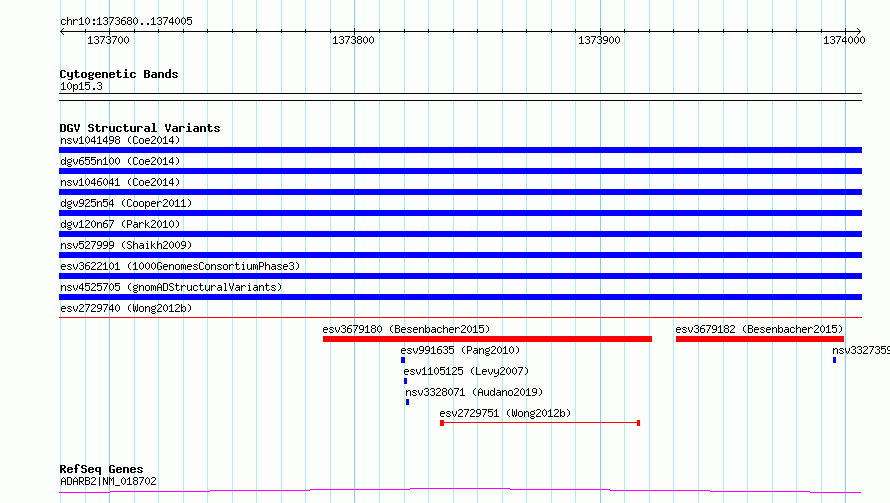Click the 1373900 ruler position
Viewport: 890px width, 503px height.
(x=599, y=40)
